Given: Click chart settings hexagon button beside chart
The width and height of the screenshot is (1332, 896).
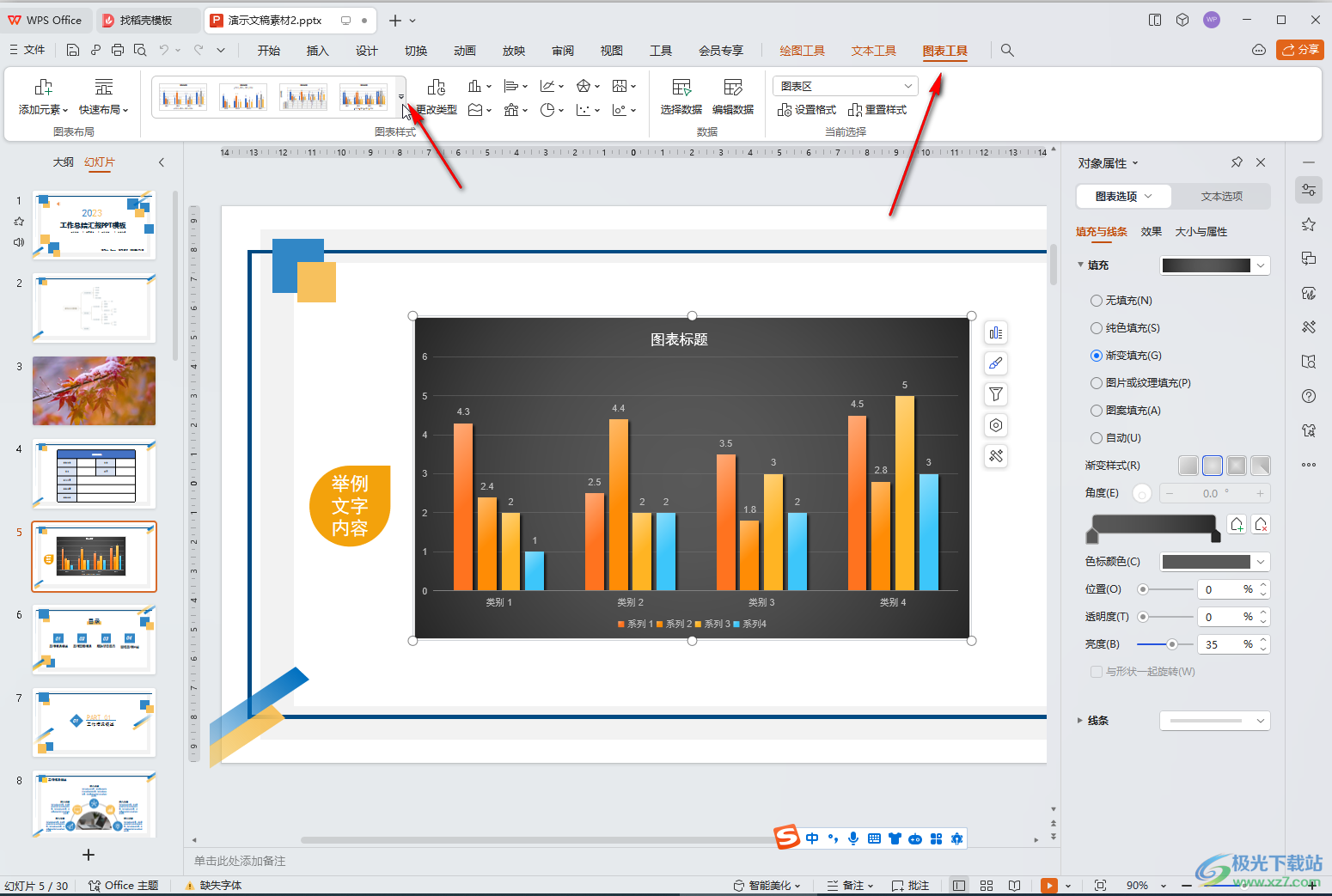Looking at the screenshot, I should (x=995, y=425).
